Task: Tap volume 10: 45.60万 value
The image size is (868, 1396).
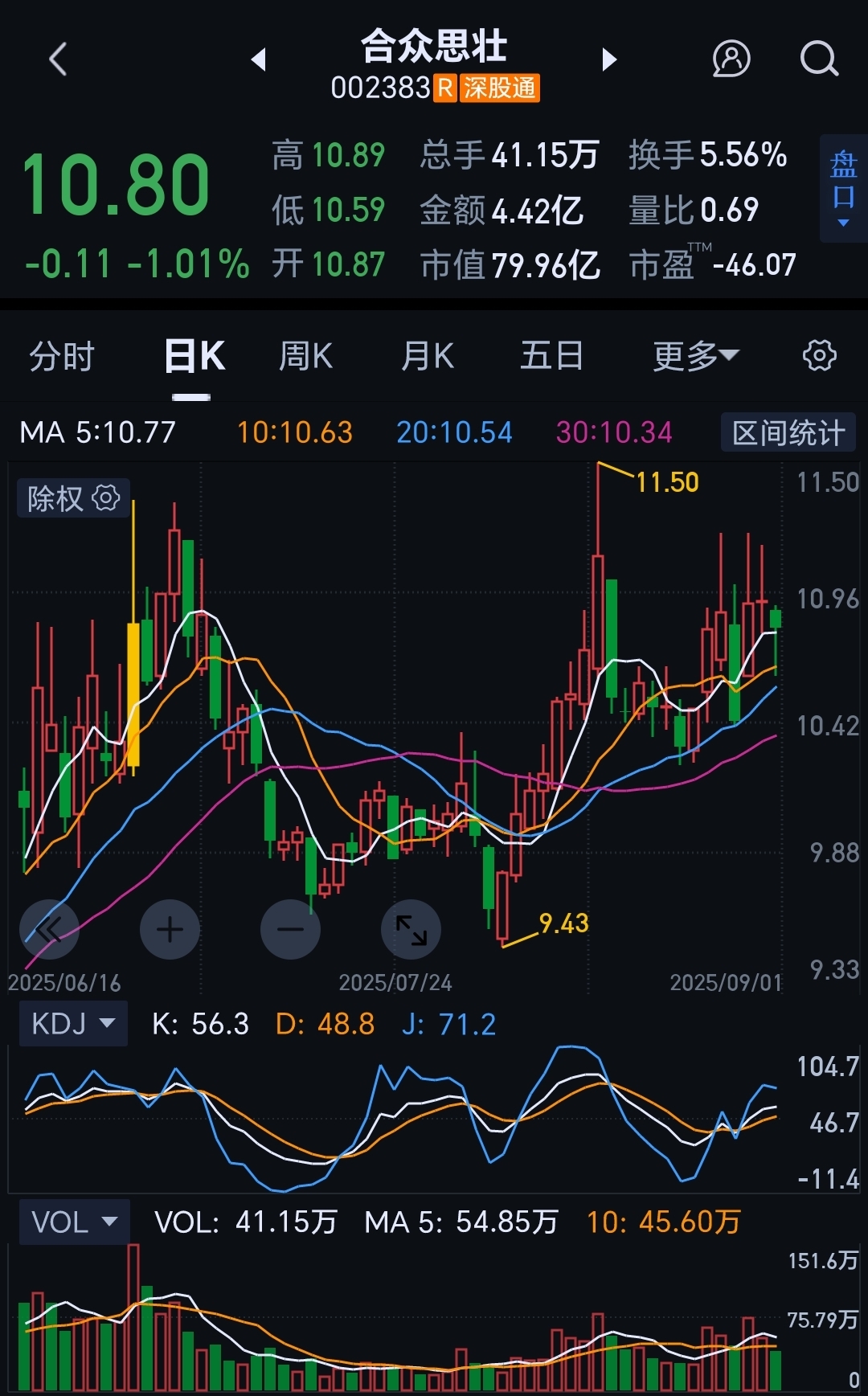Action: click(664, 1222)
